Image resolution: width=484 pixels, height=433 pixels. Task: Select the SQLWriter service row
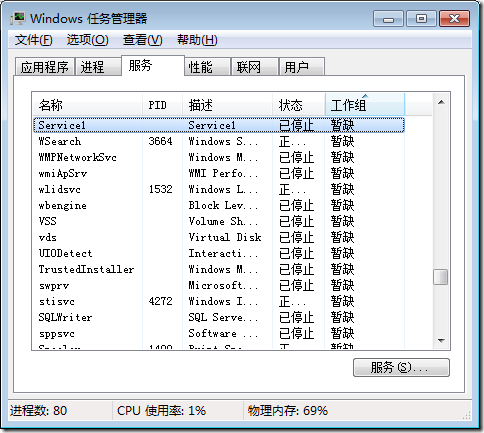(x=219, y=317)
